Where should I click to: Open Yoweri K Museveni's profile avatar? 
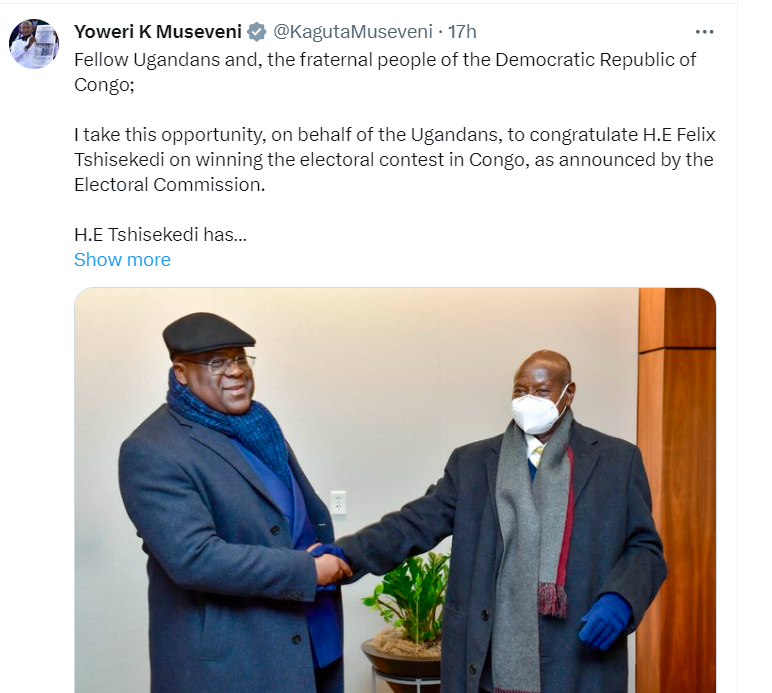pyautogui.click(x=34, y=44)
